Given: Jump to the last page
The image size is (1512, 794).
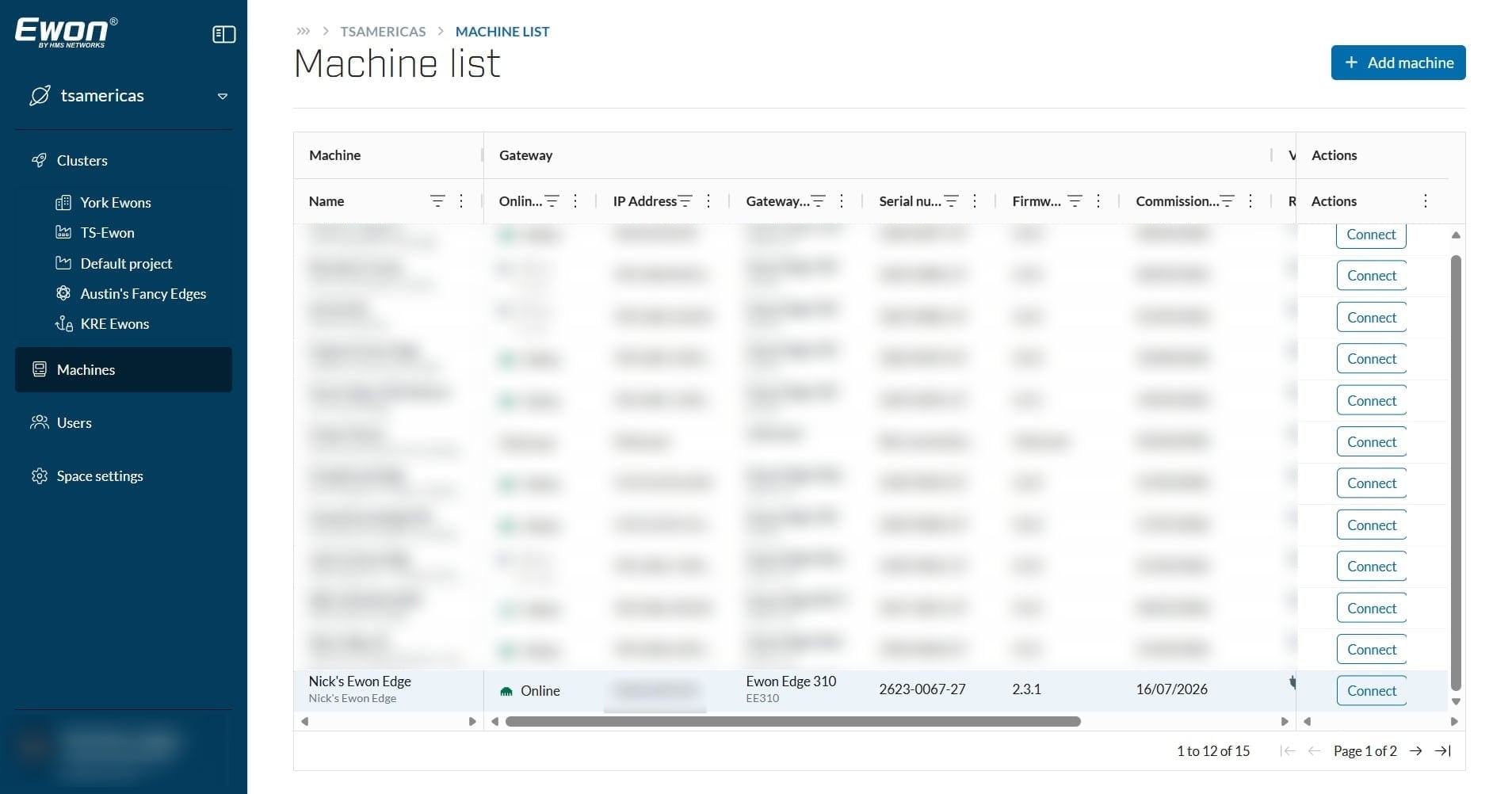Looking at the screenshot, I should (1443, 750).
